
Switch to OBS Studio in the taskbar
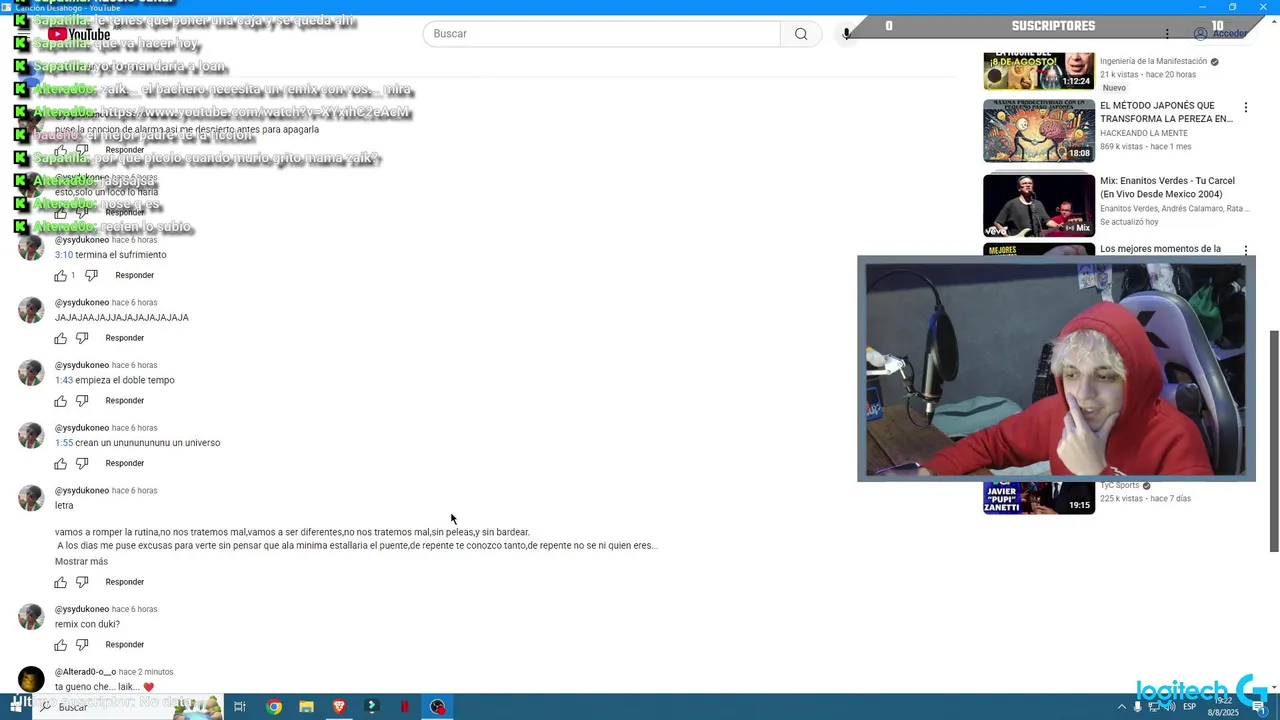point(437,707)
